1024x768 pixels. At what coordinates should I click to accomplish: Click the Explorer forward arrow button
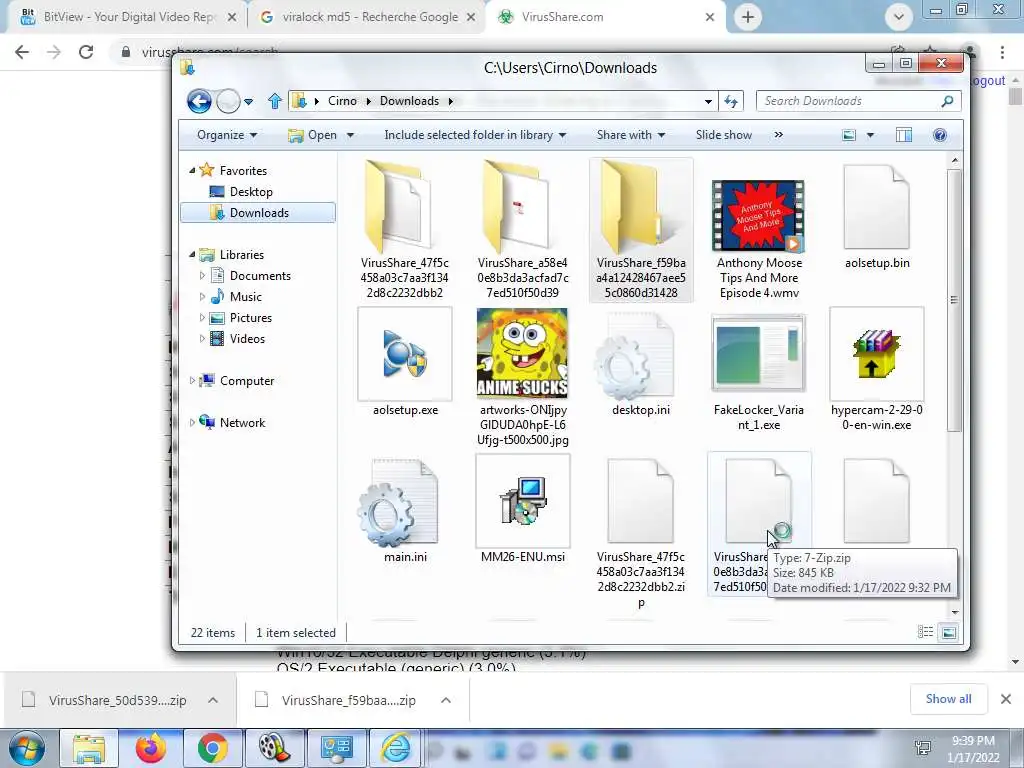pyautogui.click(x=228, y=101)
